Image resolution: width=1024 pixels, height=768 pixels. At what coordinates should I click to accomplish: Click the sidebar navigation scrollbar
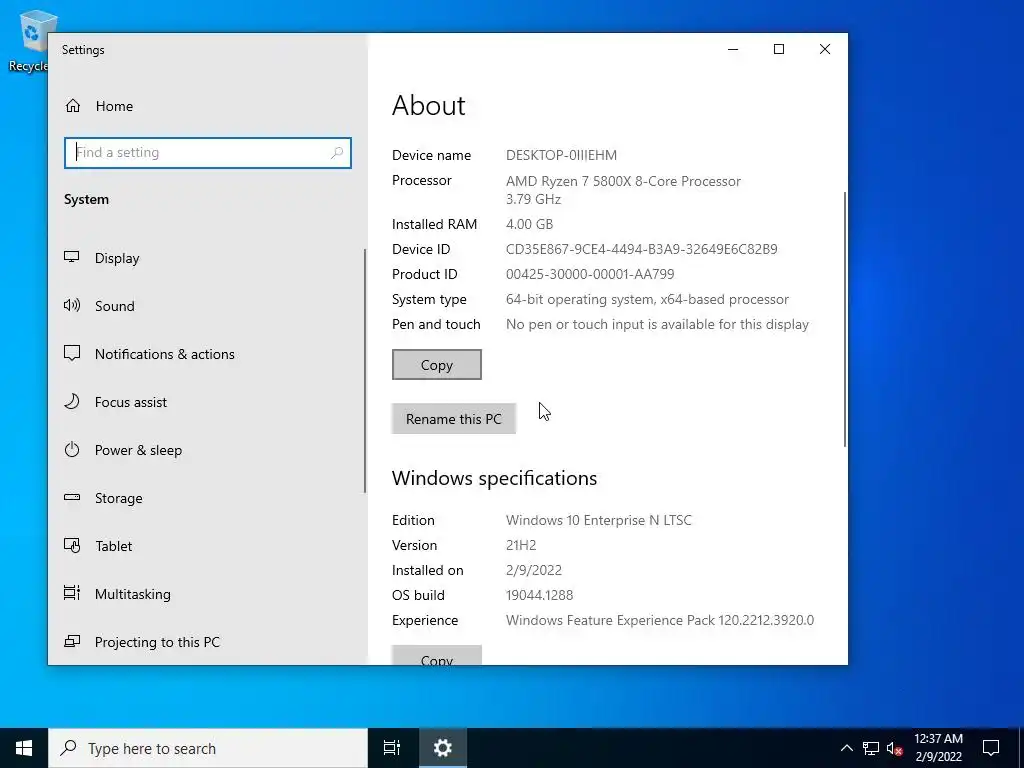coord(364,371)
